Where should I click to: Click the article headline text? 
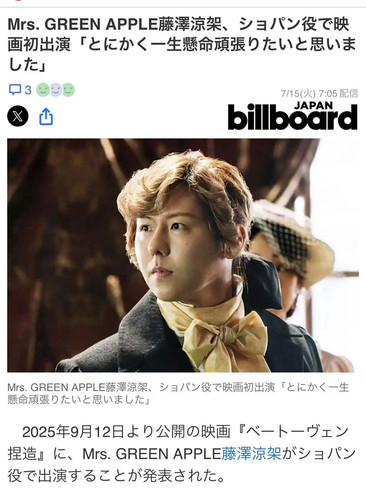pos(182,44)
